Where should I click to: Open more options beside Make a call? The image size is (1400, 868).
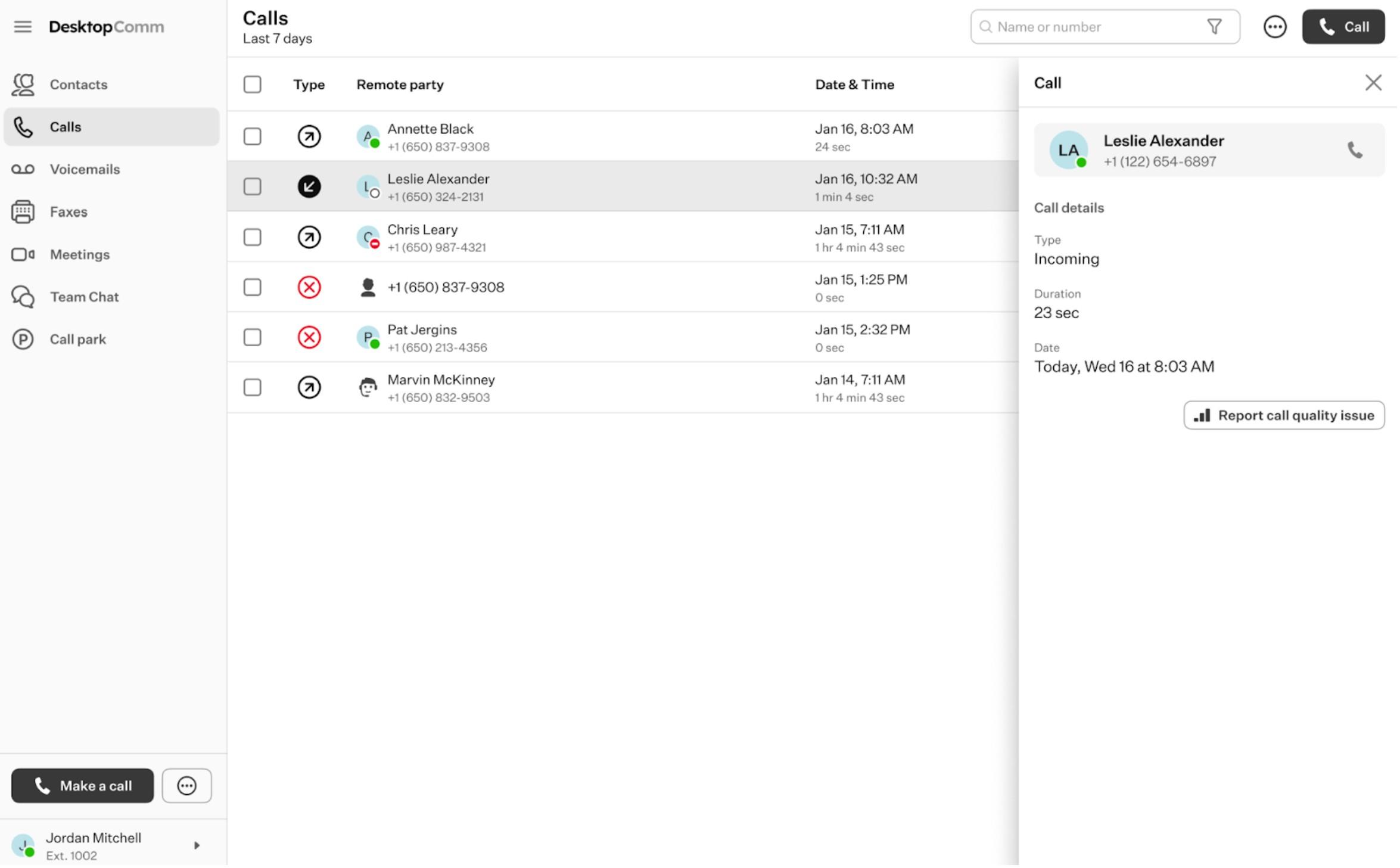pos(186,786)
